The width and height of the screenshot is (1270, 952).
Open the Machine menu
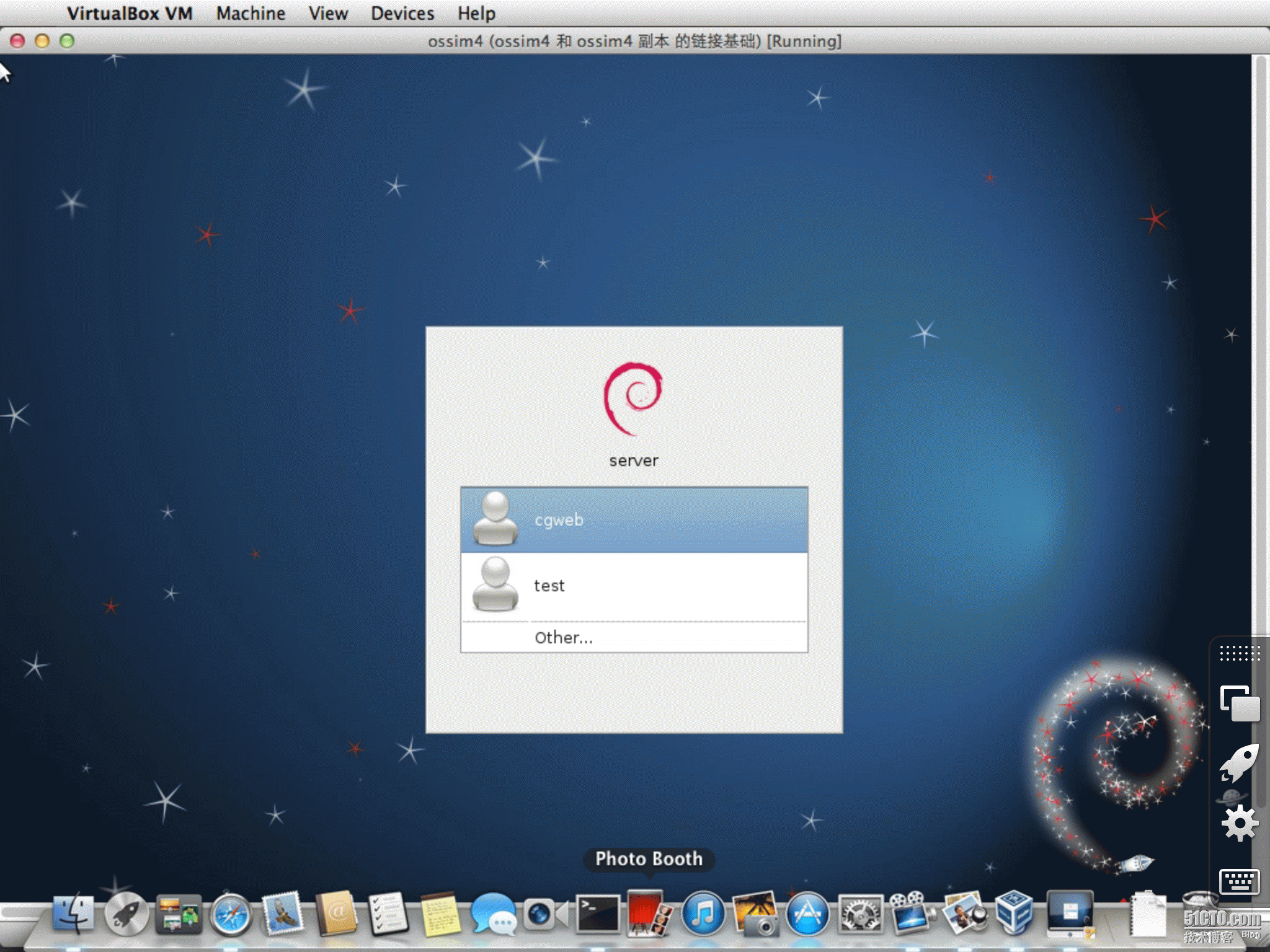[251, 13]
